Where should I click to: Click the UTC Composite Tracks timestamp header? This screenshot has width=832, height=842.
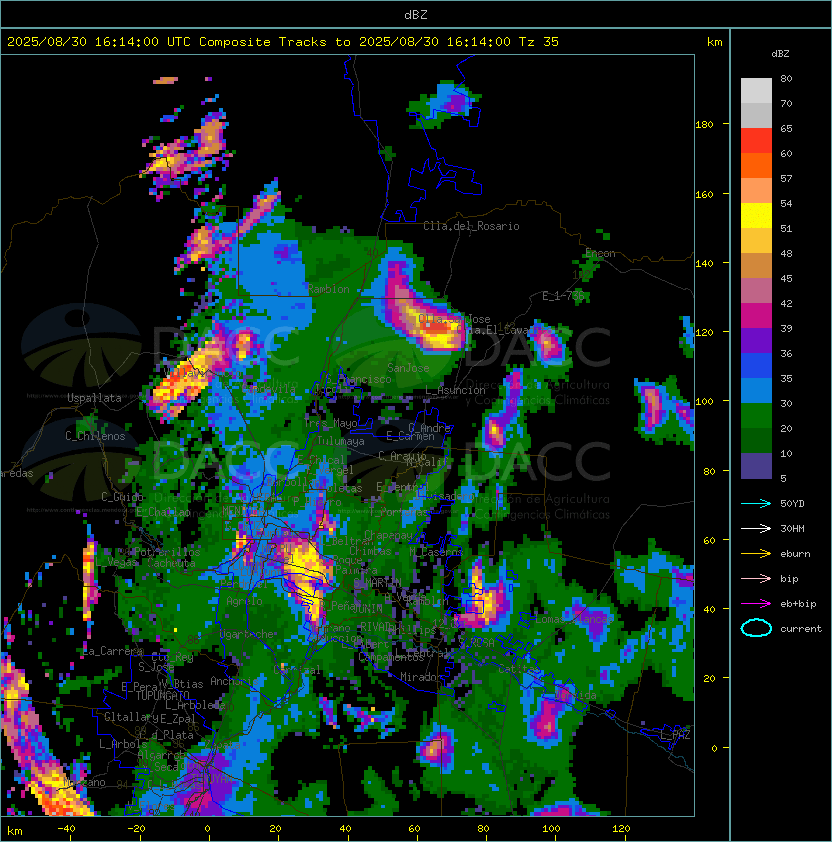pyautogui.click(x=283, y=42)
